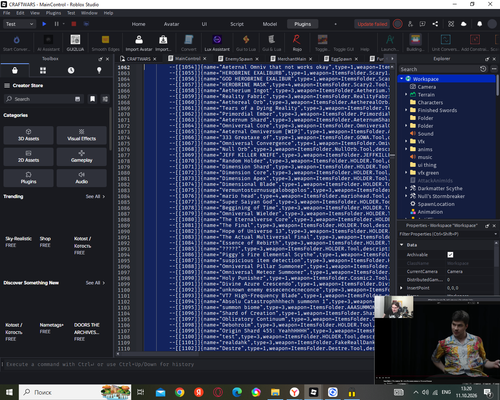Open the GUI2LUA plugin

coord(75,43)
